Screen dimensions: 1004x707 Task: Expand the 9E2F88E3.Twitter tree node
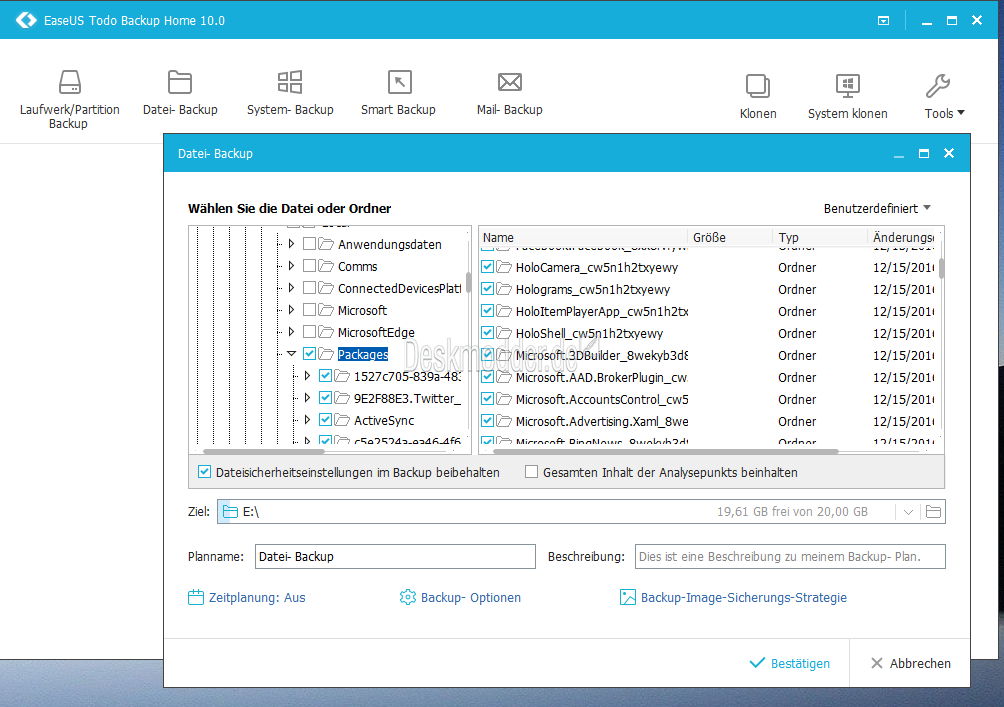pyautogui.click(x=307, y=398)
